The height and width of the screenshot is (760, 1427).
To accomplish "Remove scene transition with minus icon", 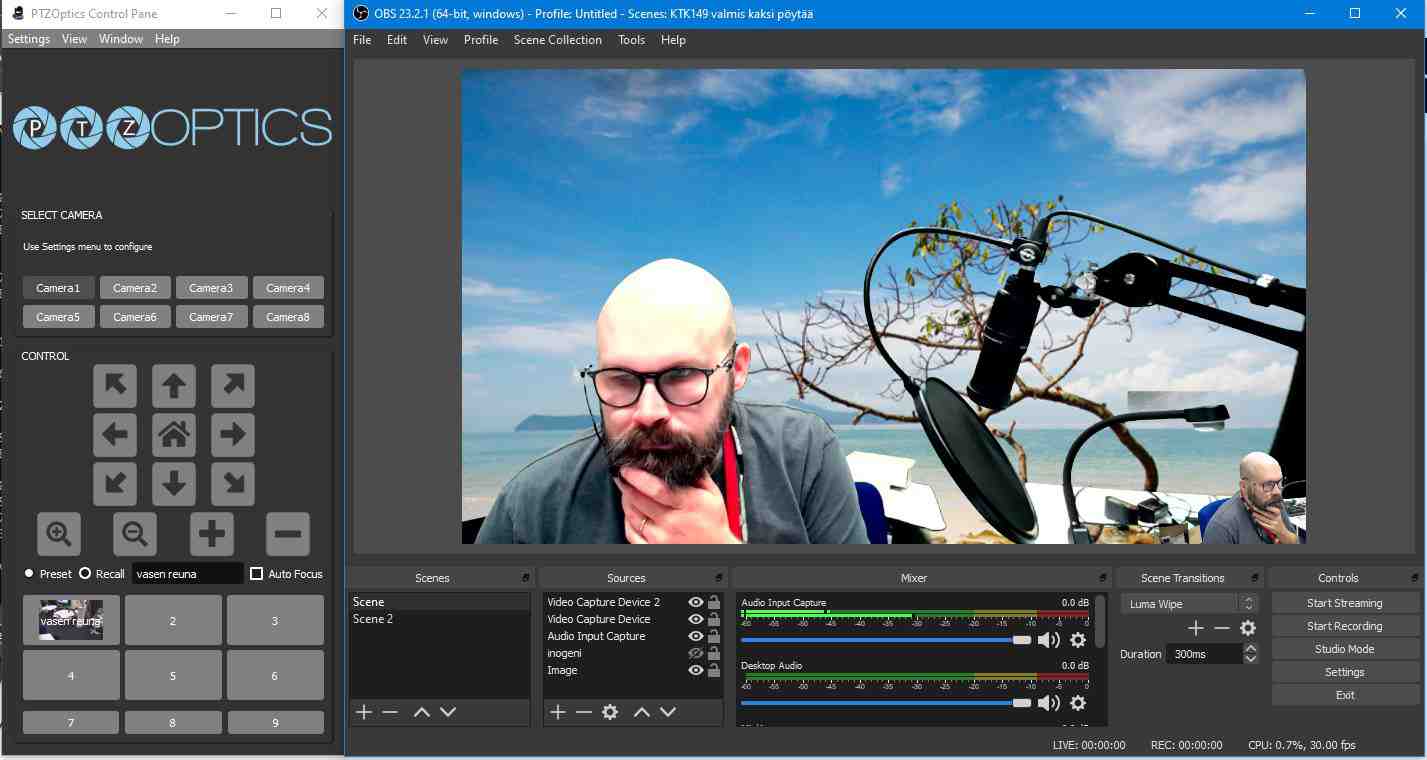I will click(1222, 628).
